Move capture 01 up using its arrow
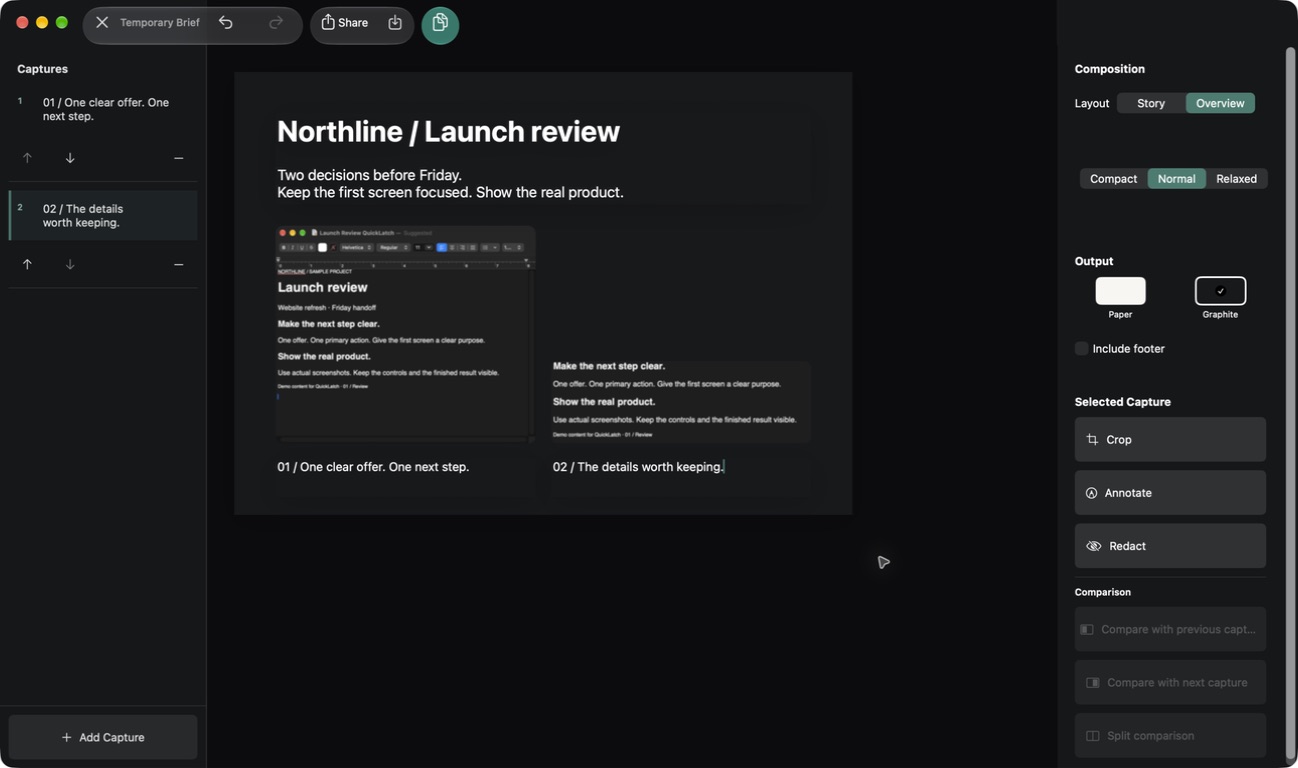The image size is (1298, 768). coord(27,158)
